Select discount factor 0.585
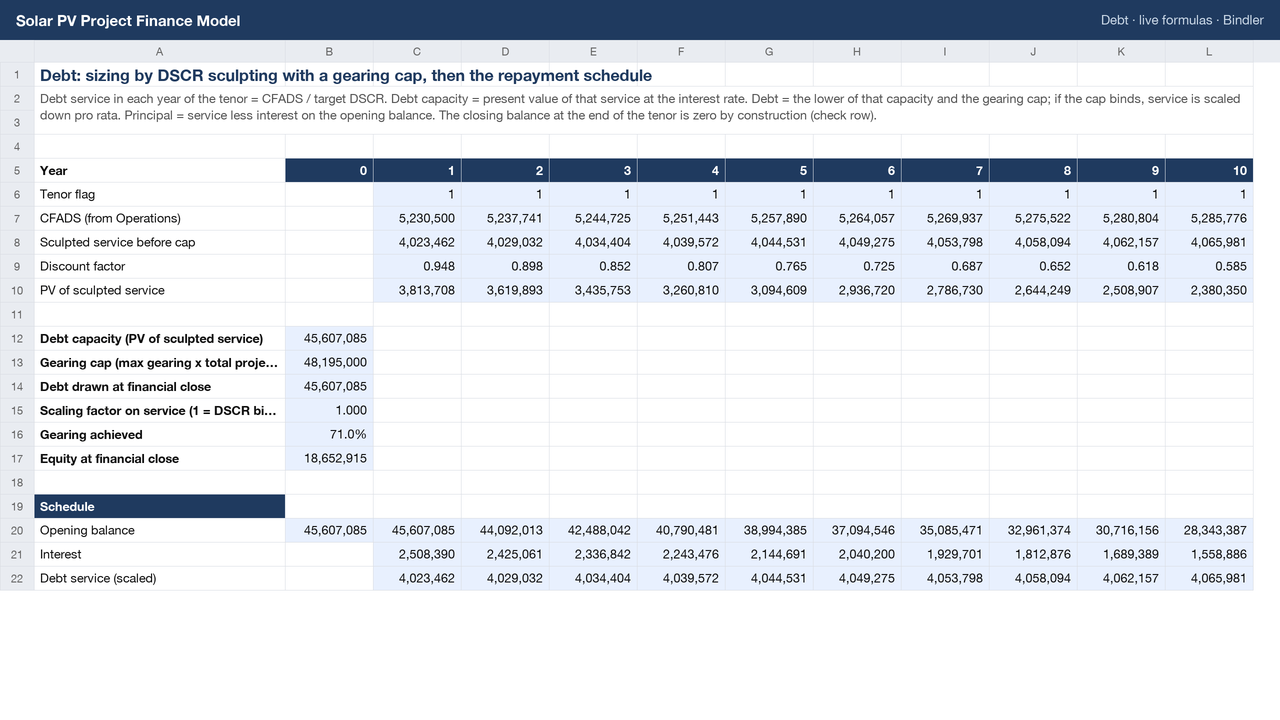1280x720 pixels. click(x=1209, y=266)
